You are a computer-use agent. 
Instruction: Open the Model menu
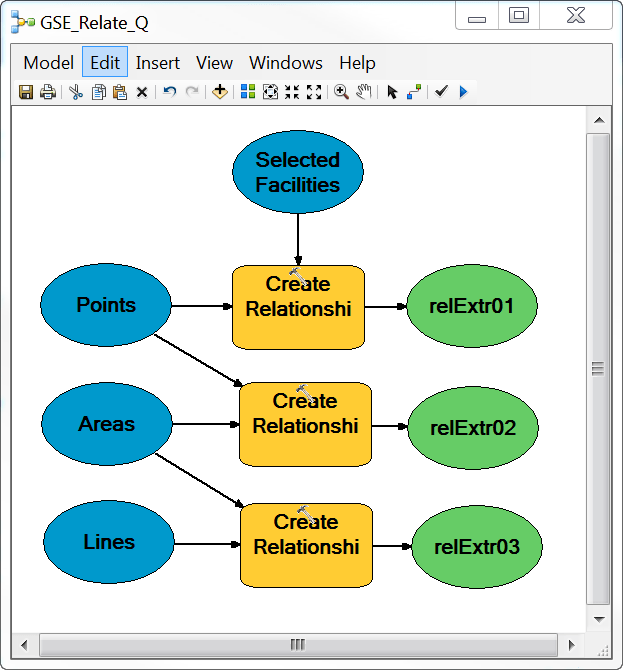48,63
